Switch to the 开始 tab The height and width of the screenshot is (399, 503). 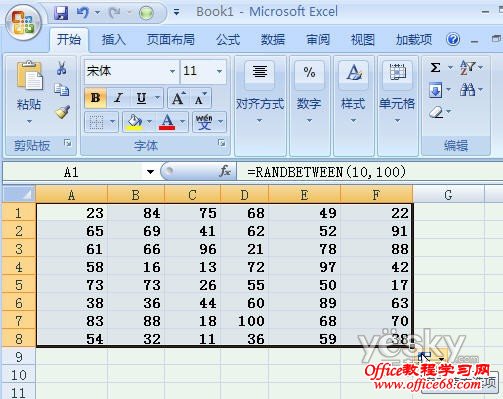pyautogui.click(x=69, y=40)
